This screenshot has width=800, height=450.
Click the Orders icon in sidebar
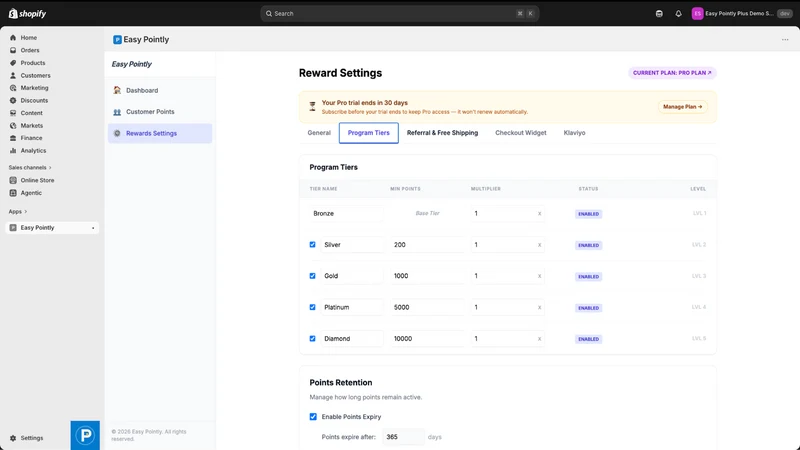(13, 51)
